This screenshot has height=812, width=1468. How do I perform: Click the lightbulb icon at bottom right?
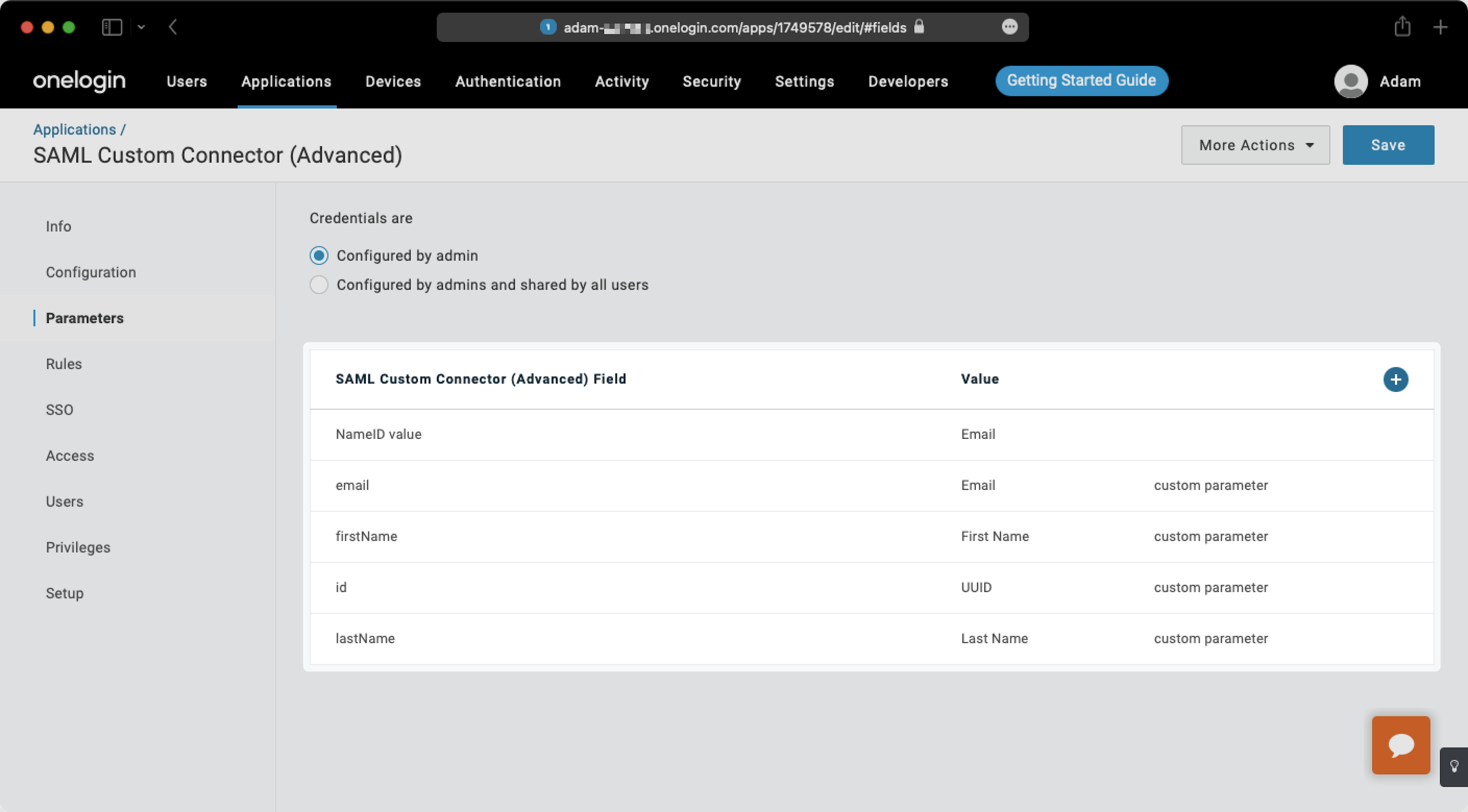point(1459,767)
